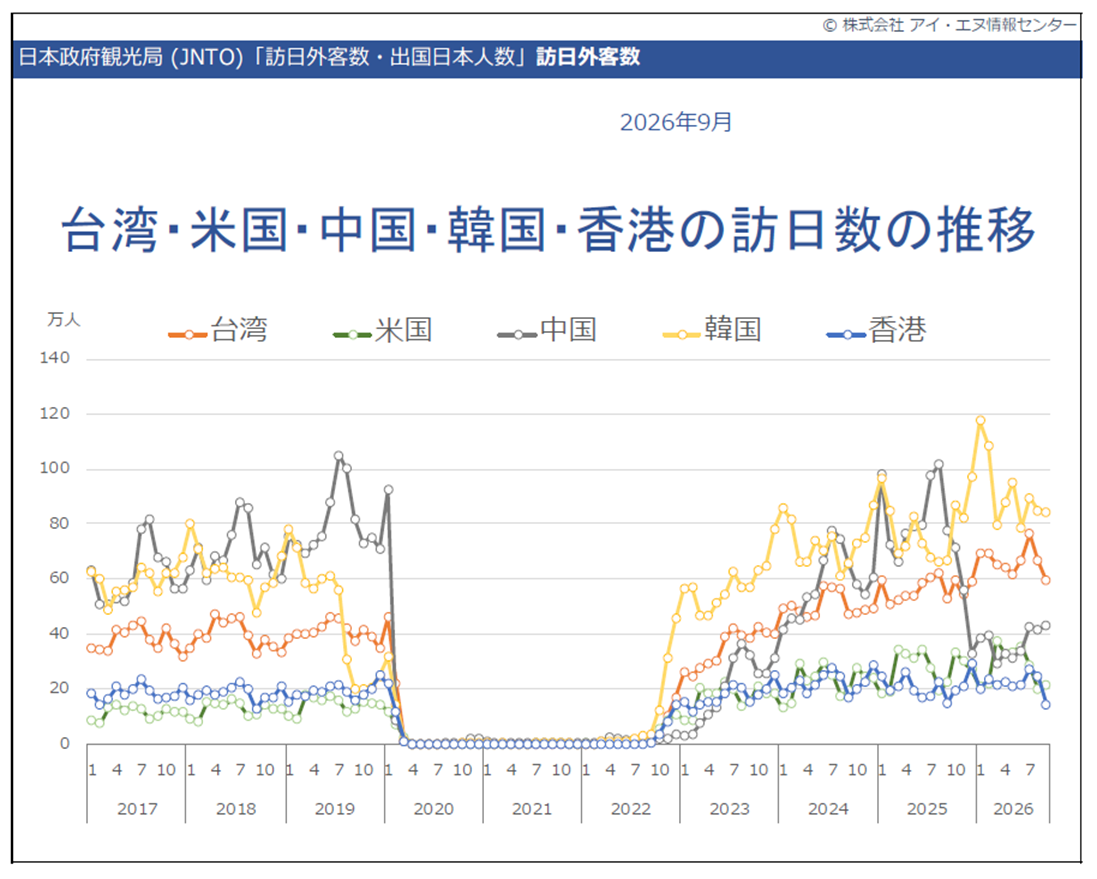Click the 香港 legend entry
The image size is (1097, 879).
pyautogui.click(x=877, y=330)
